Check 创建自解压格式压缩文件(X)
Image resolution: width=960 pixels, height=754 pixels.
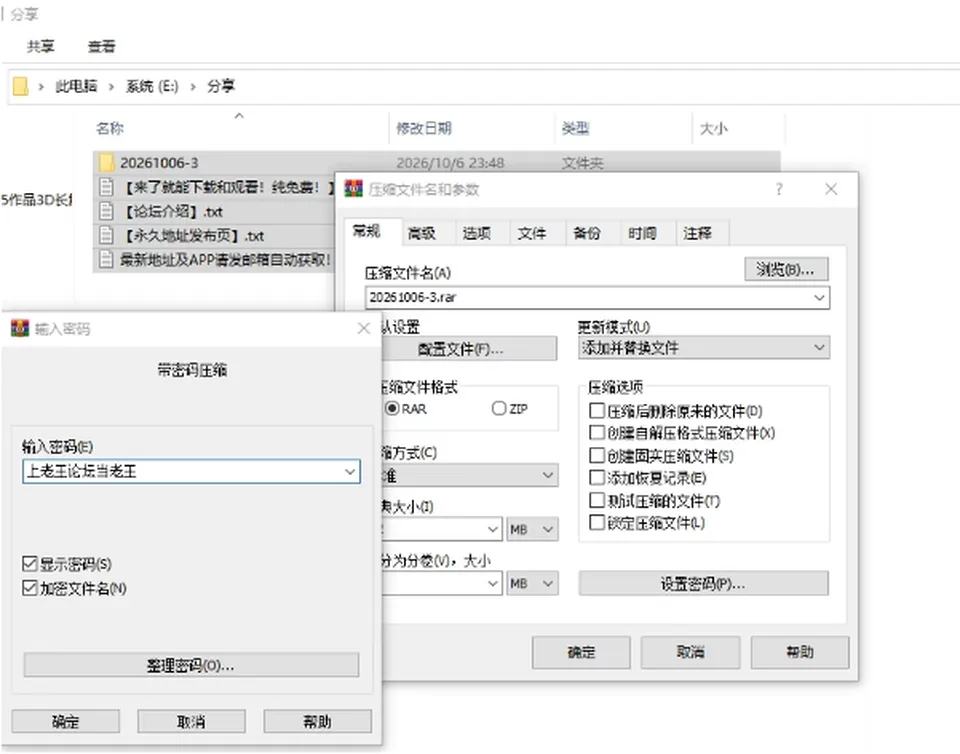(596, 433)
